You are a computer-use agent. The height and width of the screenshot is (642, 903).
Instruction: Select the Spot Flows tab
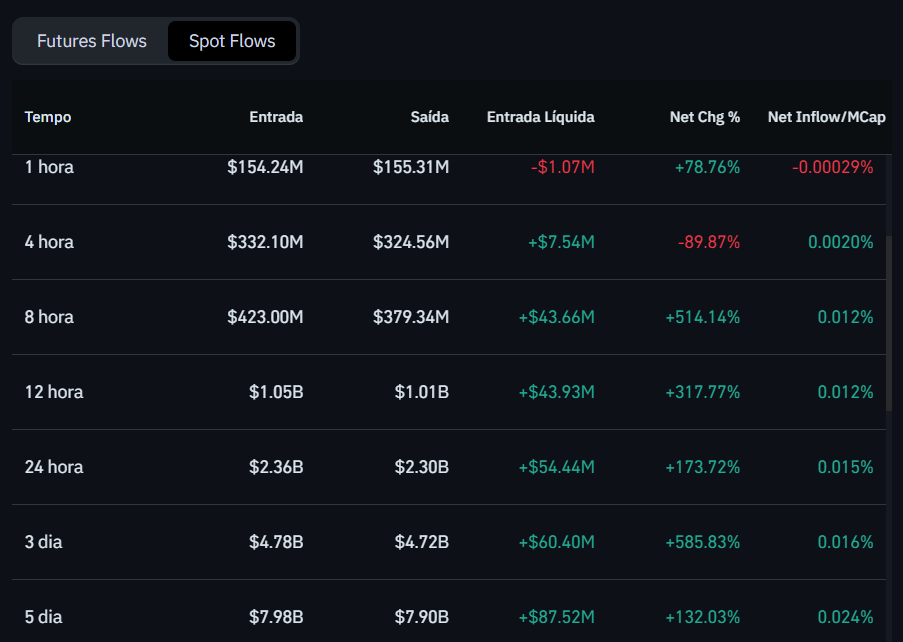231,41
